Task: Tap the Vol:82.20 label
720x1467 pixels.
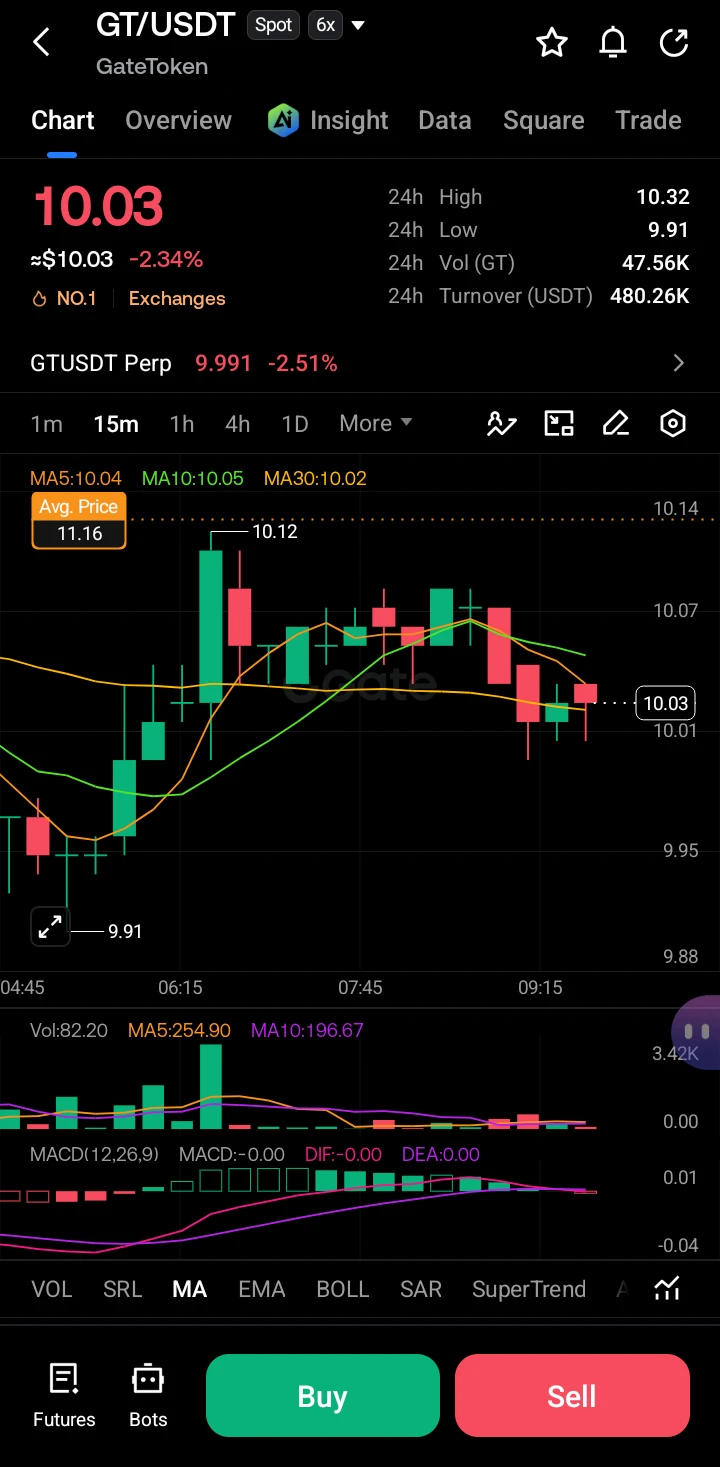Action: [69, 1030]
